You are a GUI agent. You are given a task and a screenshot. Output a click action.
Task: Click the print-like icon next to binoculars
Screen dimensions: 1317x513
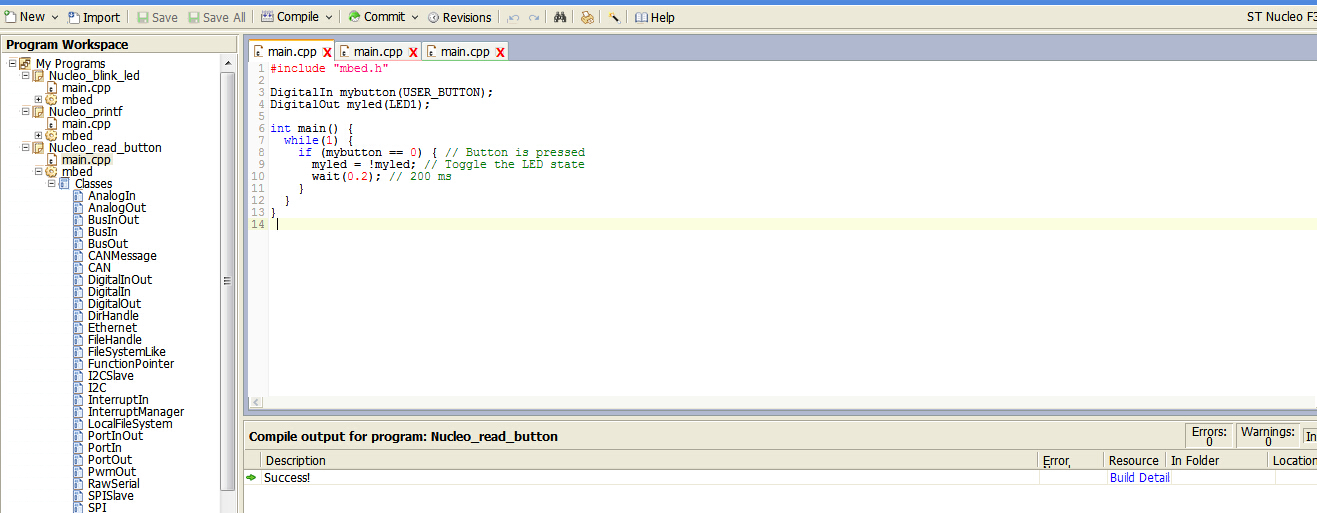coord(587,17)
